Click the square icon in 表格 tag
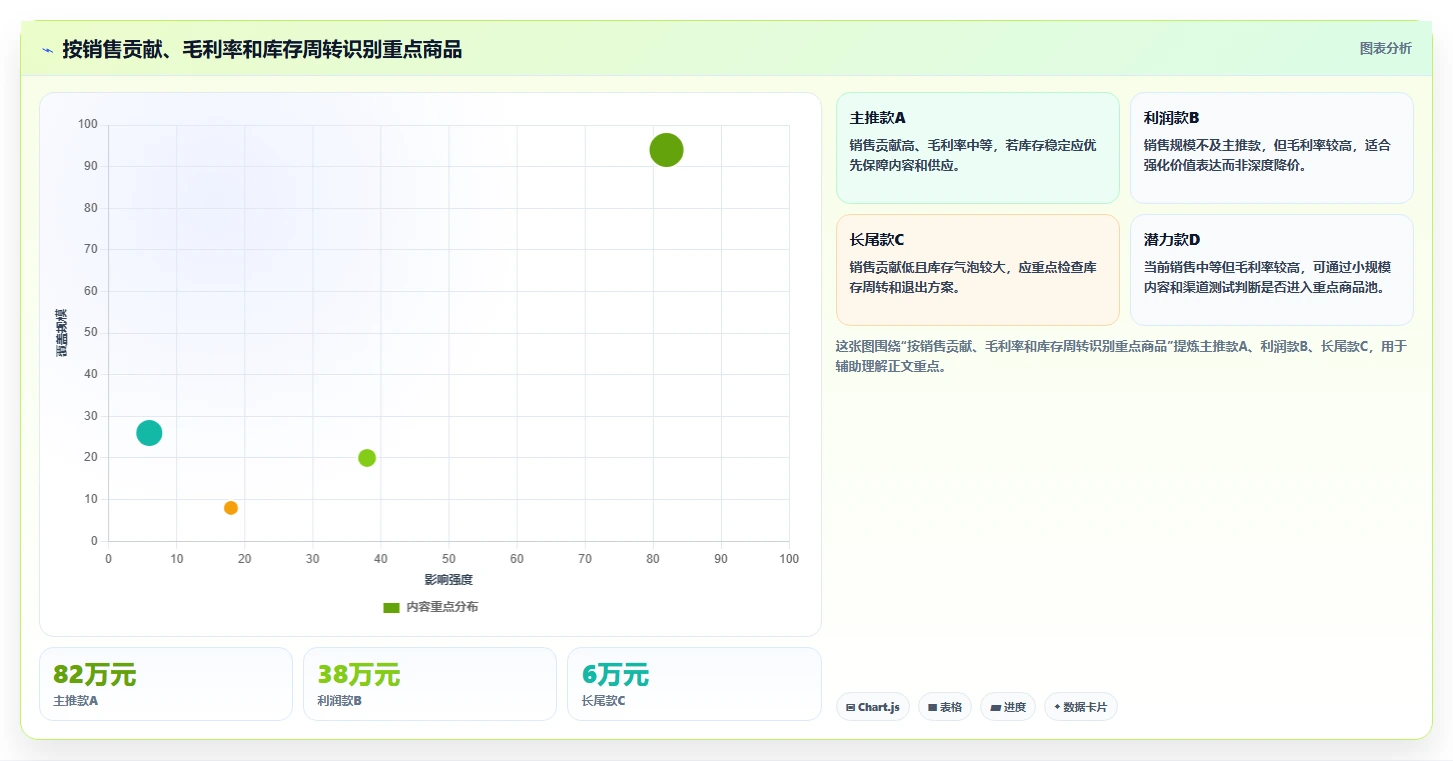 [x=932, y=707]
